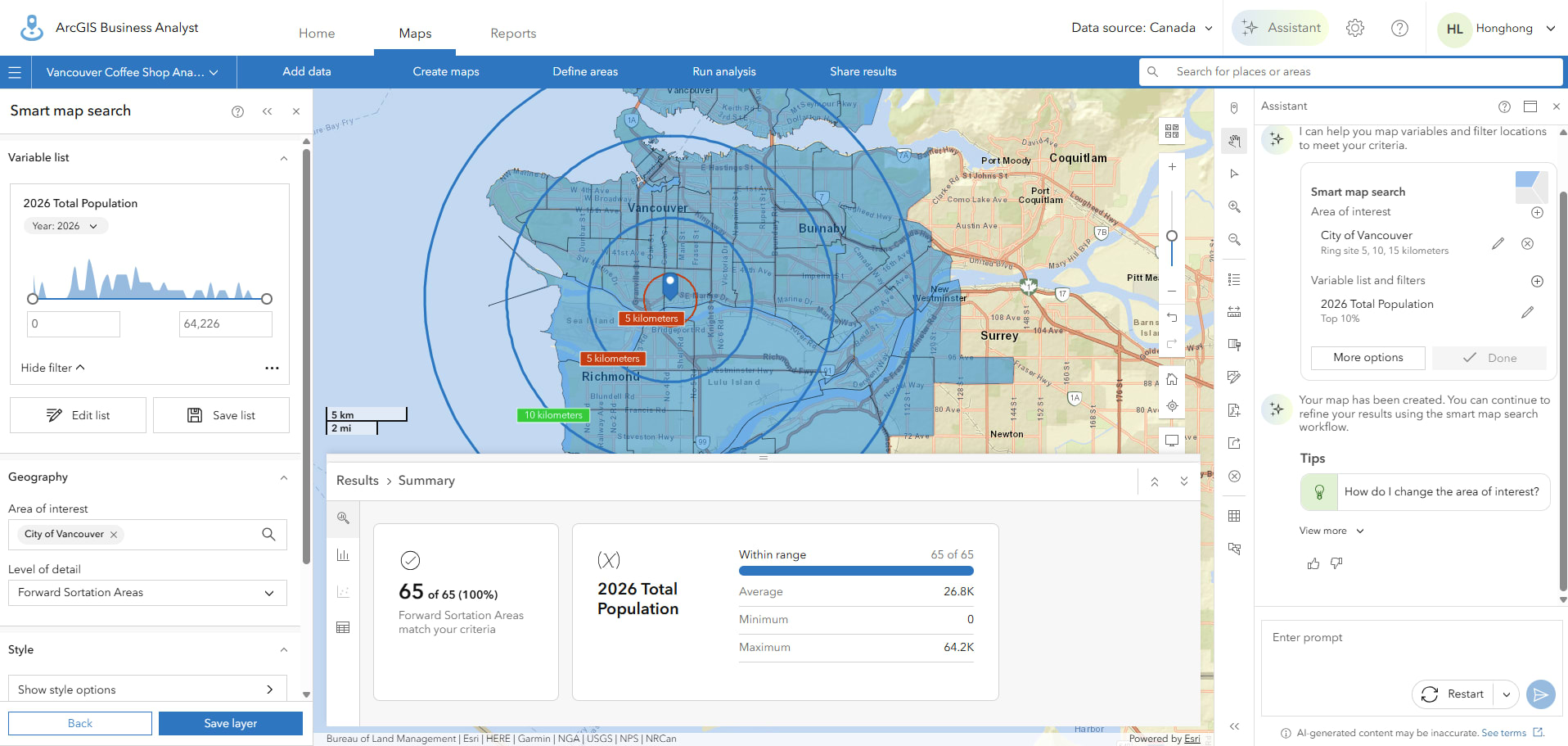Click the map zoom slider handle
1568x746 pixels.
(1172, 236)
